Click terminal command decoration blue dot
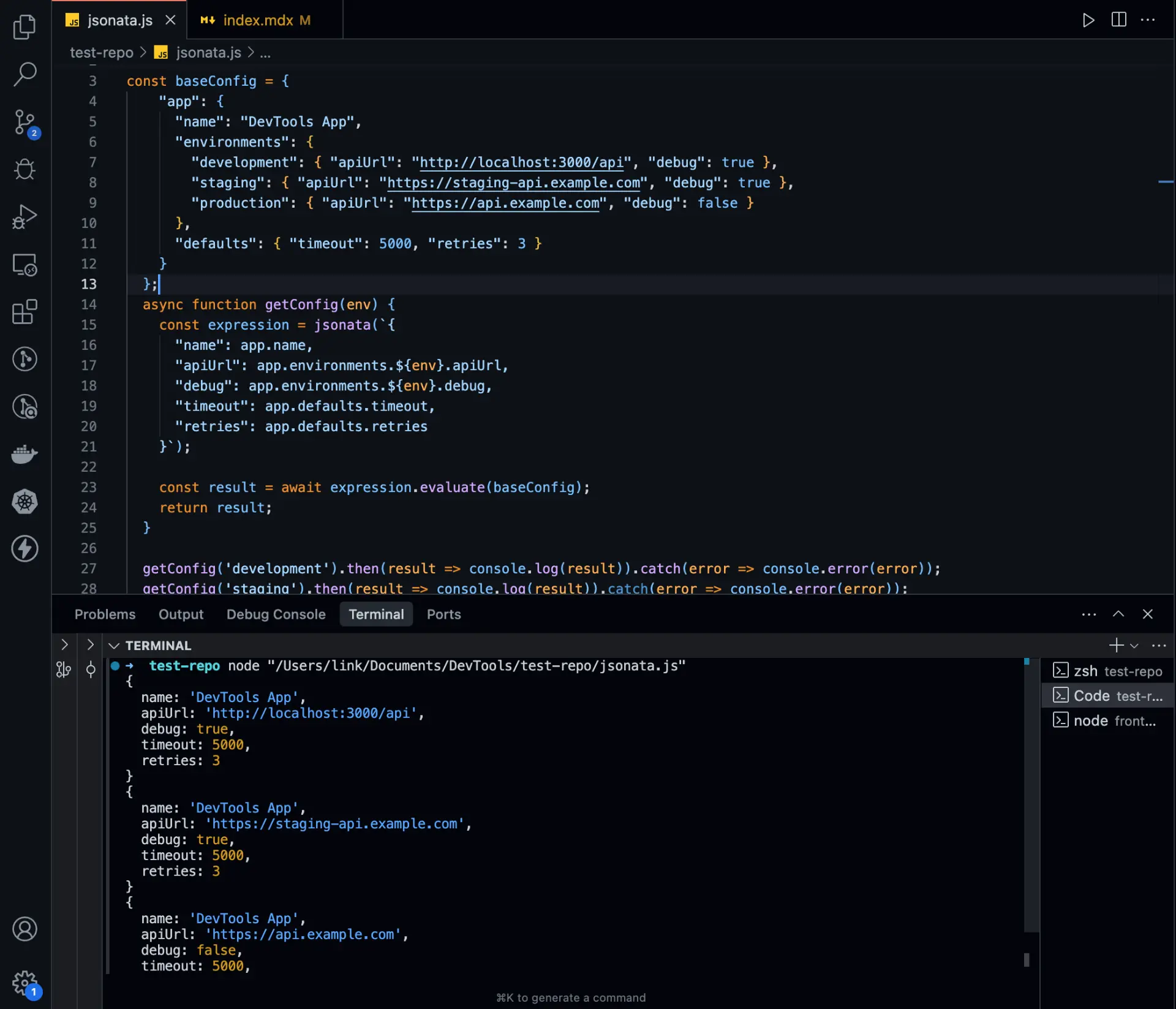 (x=115, y=665)
